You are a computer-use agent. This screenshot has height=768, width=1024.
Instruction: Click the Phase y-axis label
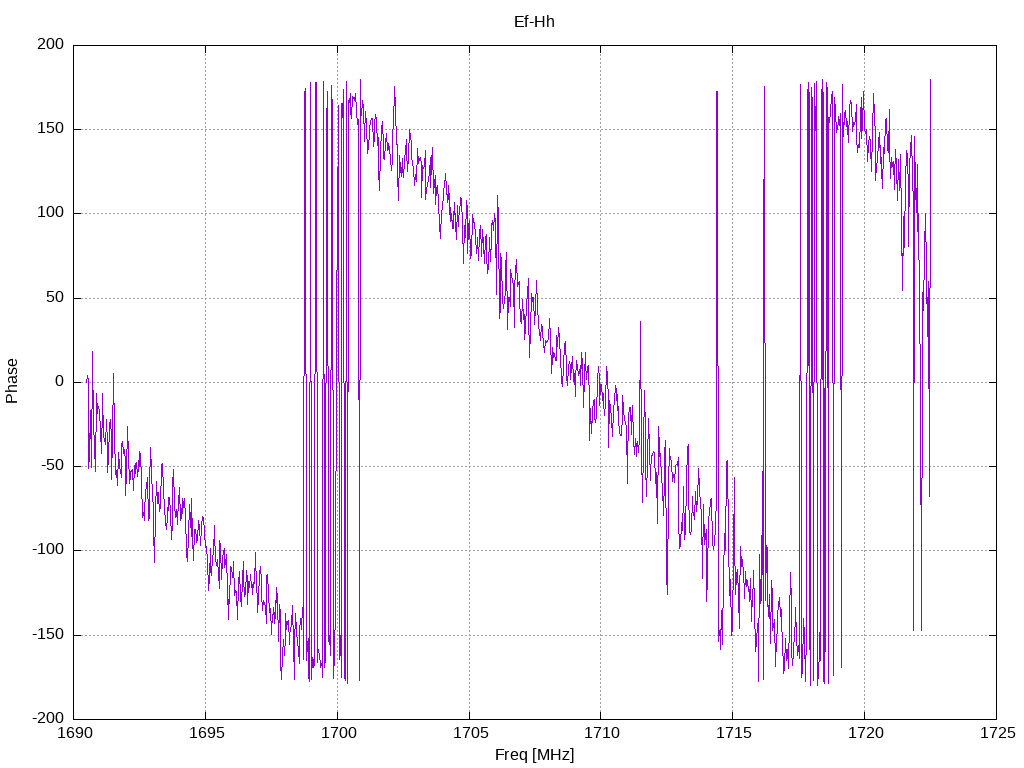click(x=12, y=381)
